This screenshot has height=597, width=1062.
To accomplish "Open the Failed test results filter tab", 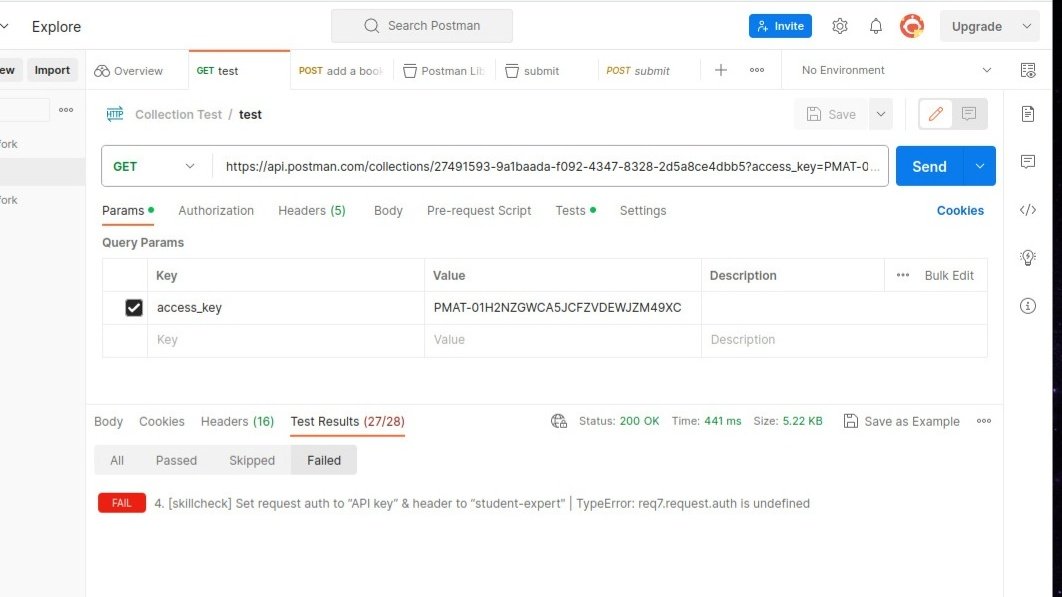I will 323,460.
